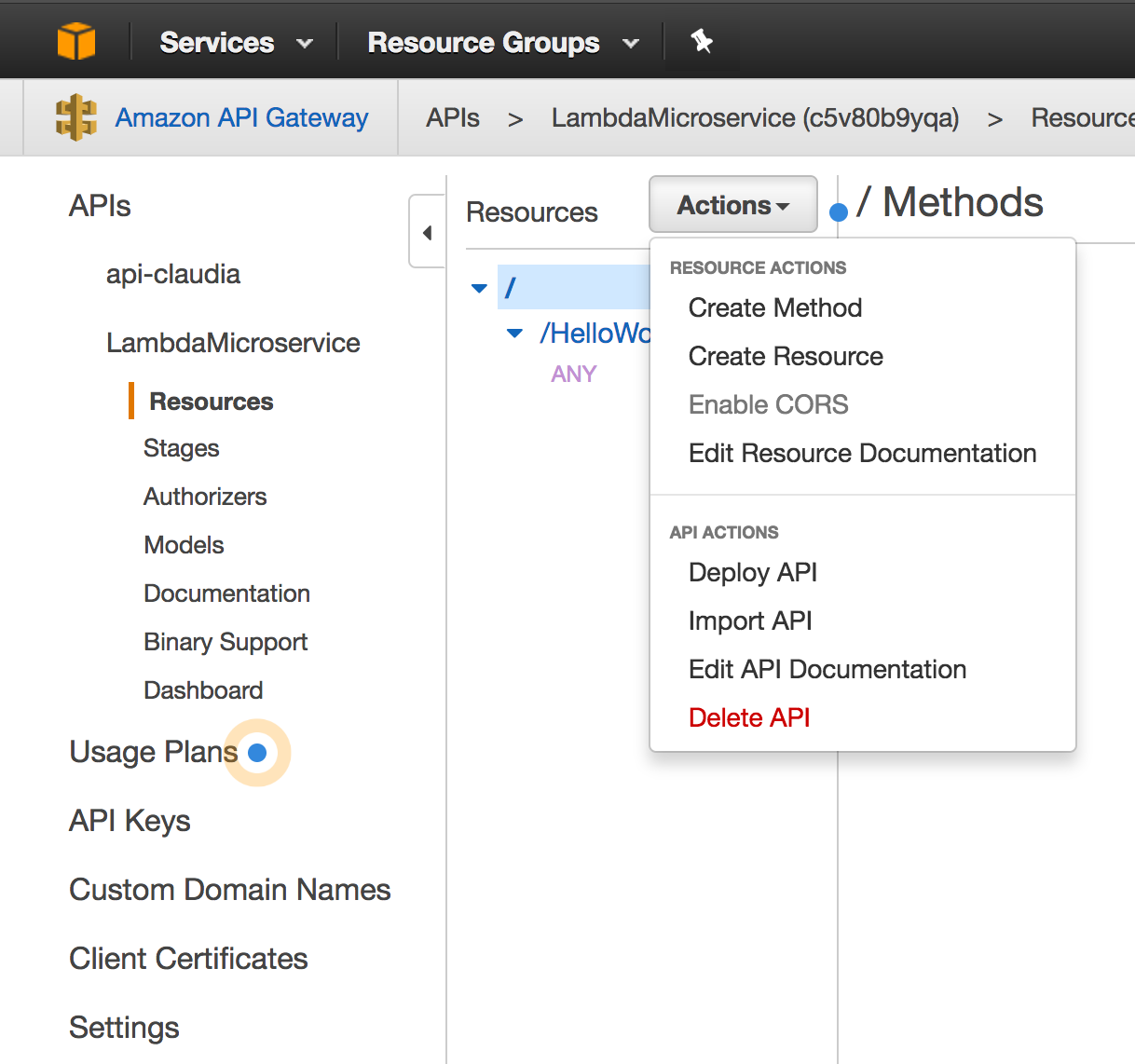Screen dimensions: 1135x1064
Task: Click the red Delete API option
Action: [x=748, y=718]
